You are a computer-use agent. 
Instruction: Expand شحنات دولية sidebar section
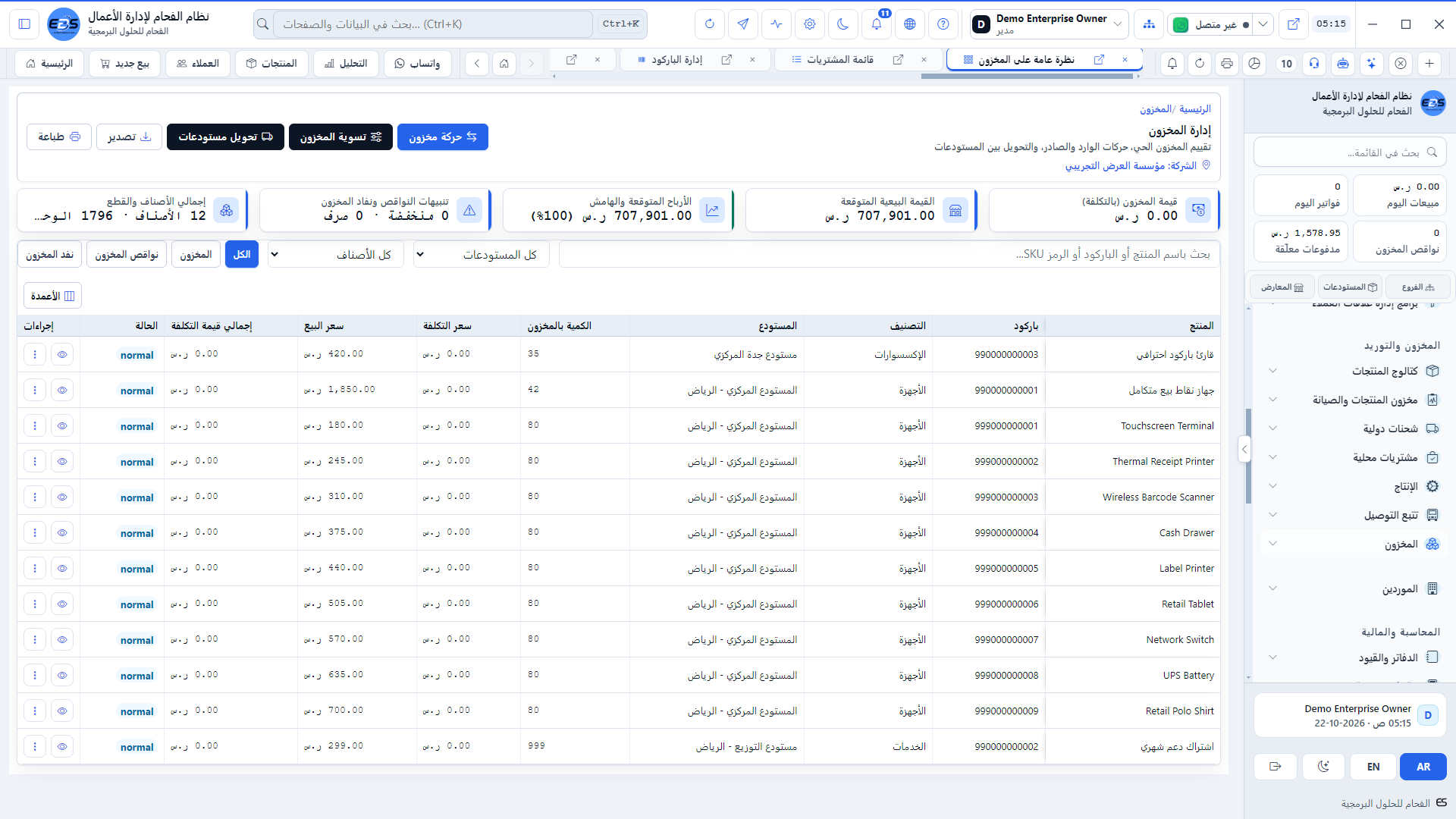1354,428
